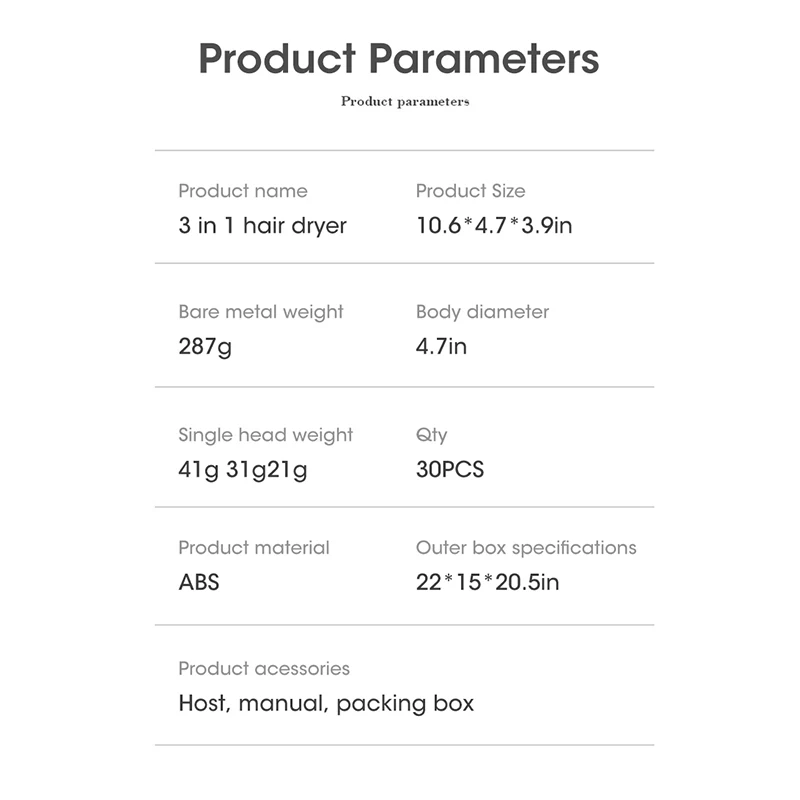This screenshot has width=800, height=800.
Task: Click the "Bare metal weight" label
Action: click(x=260, y=312)
